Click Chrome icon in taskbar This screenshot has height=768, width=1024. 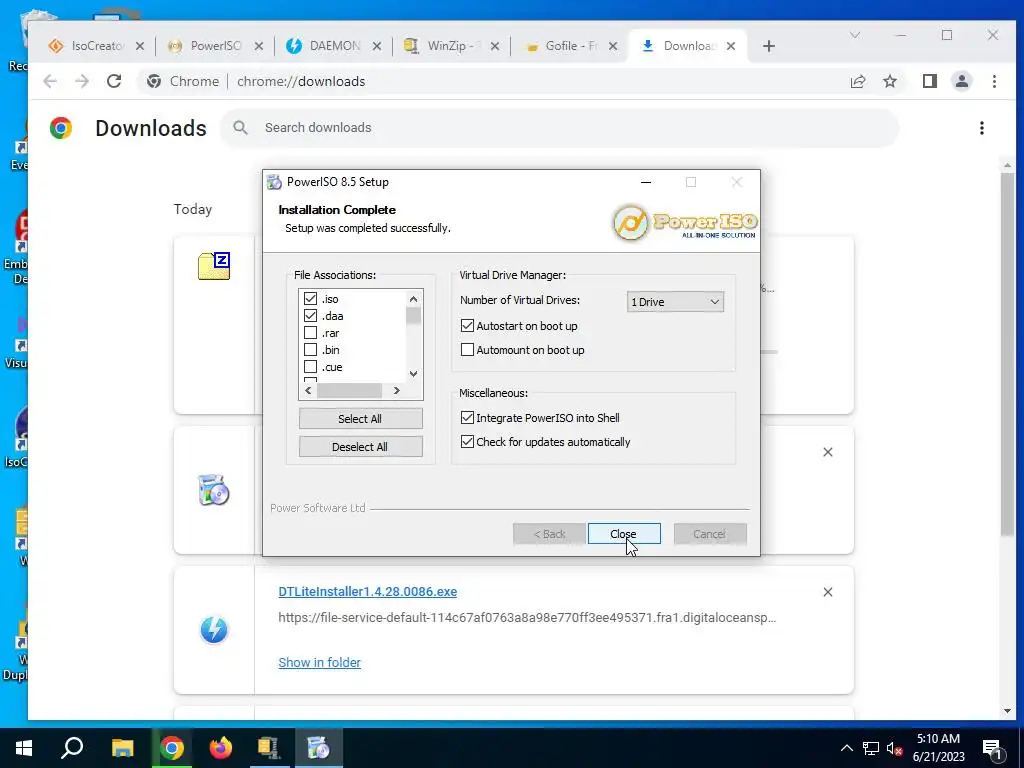click(172, 748)
